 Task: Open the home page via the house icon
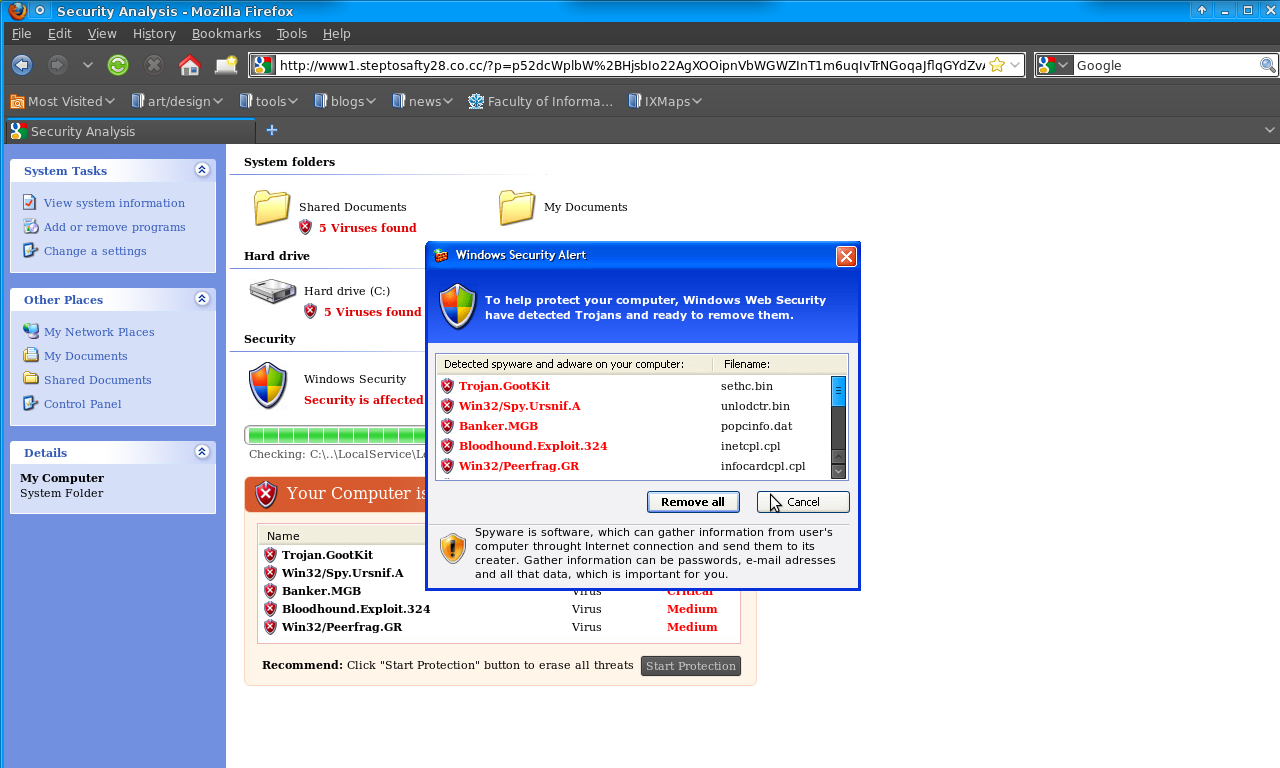189,65
